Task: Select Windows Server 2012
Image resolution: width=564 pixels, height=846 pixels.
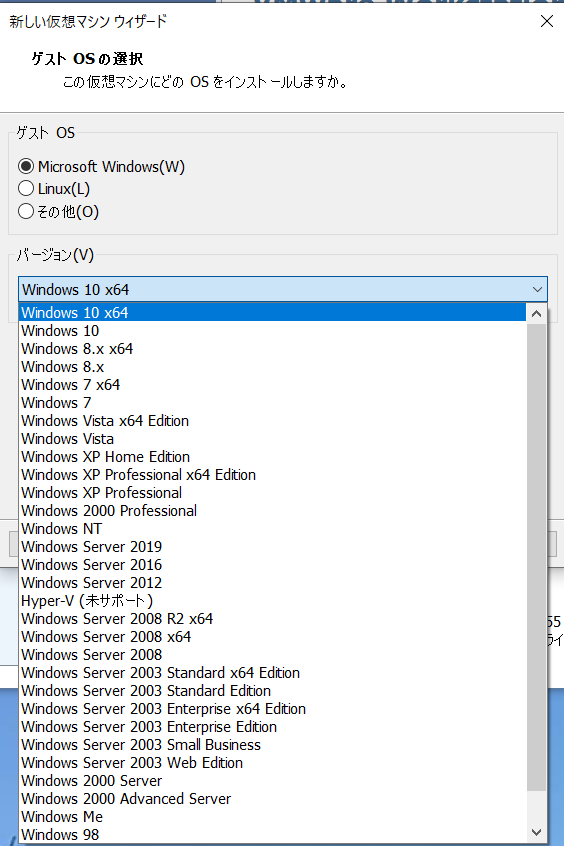Action: point(273,583)
